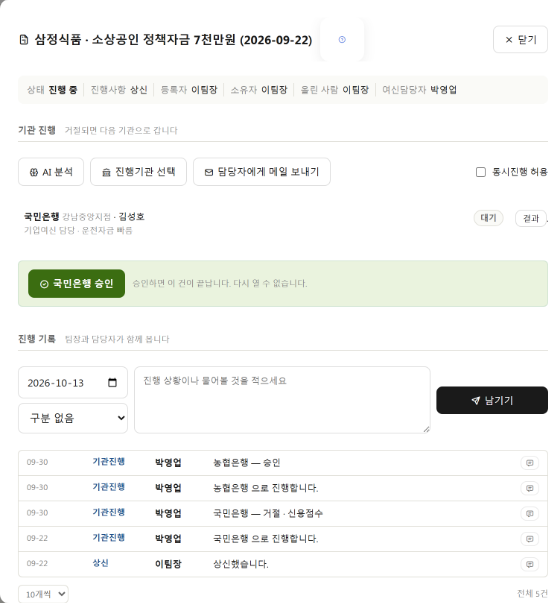
Task: Click the 대기 status badge for 국민은행
Action: (488, 218)
